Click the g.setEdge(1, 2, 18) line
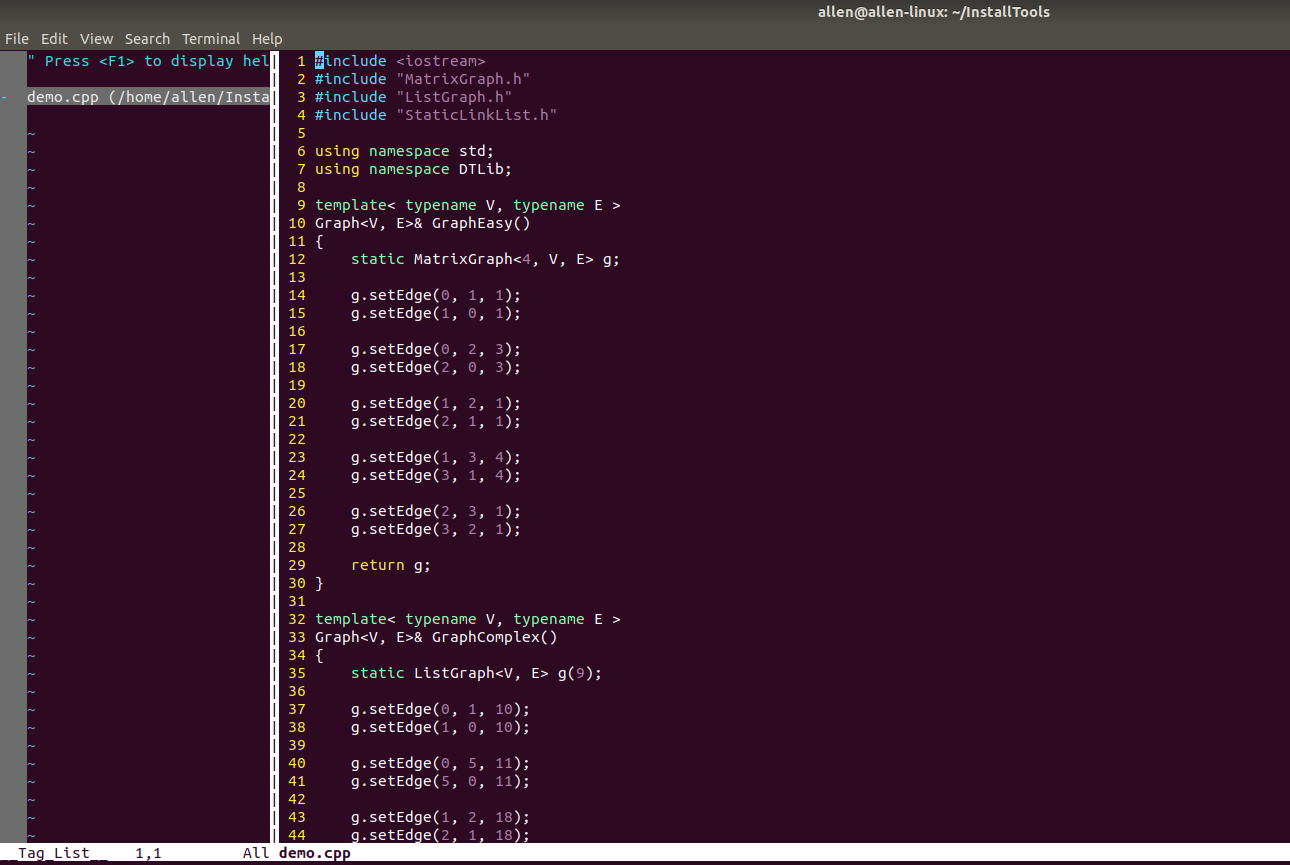1290x865 pixels. [x=440, y=817]
